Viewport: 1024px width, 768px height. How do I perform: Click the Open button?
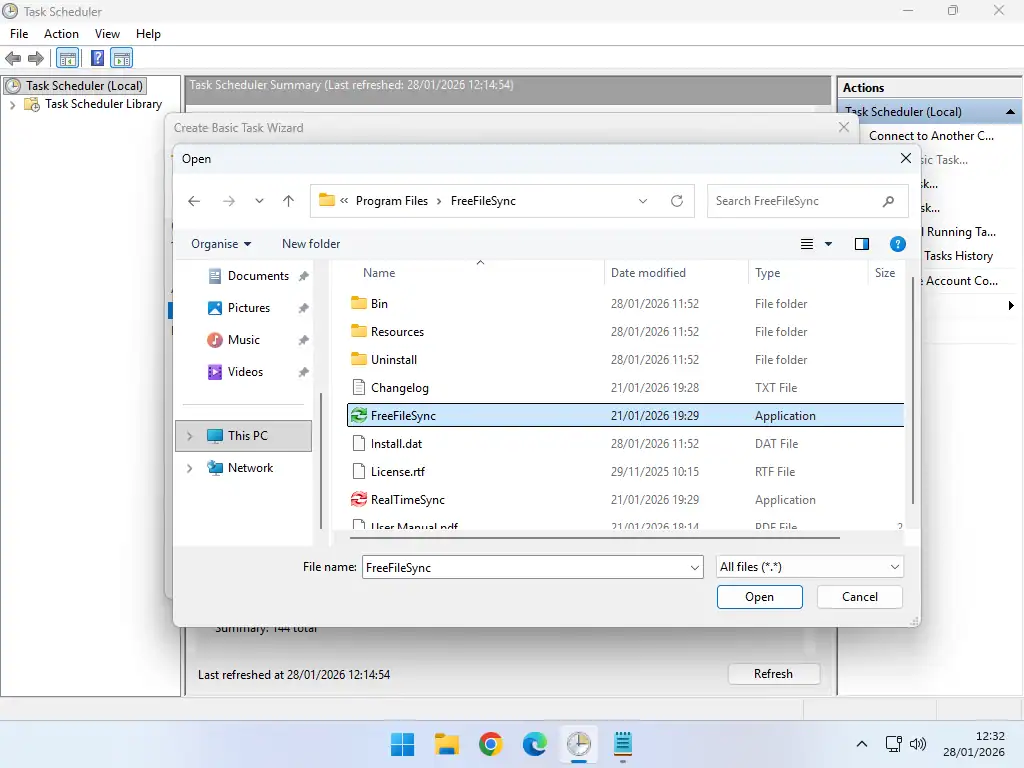(759, 597)
